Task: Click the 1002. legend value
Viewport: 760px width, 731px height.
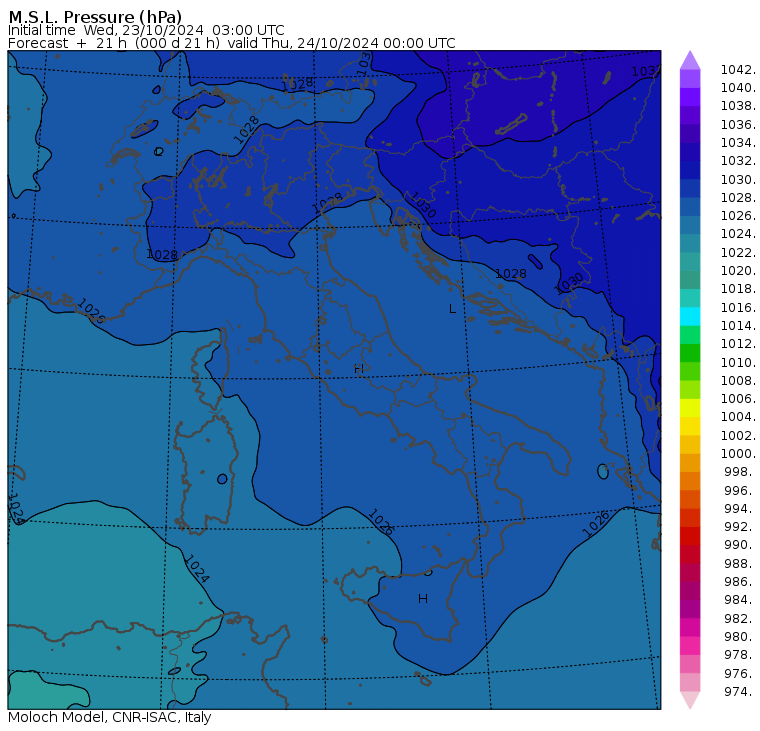Action: coord(738,435)
